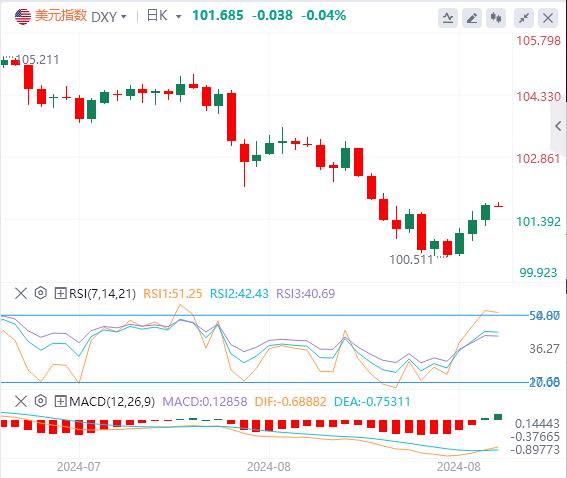Collapse chart with shrink arrows icon
567x478 pixels.
(524, 17)
